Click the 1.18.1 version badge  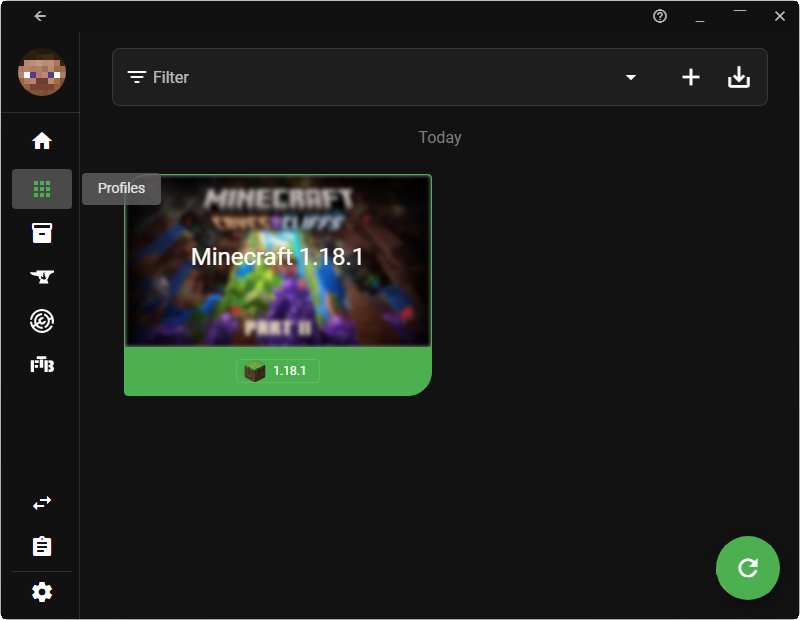277,370
